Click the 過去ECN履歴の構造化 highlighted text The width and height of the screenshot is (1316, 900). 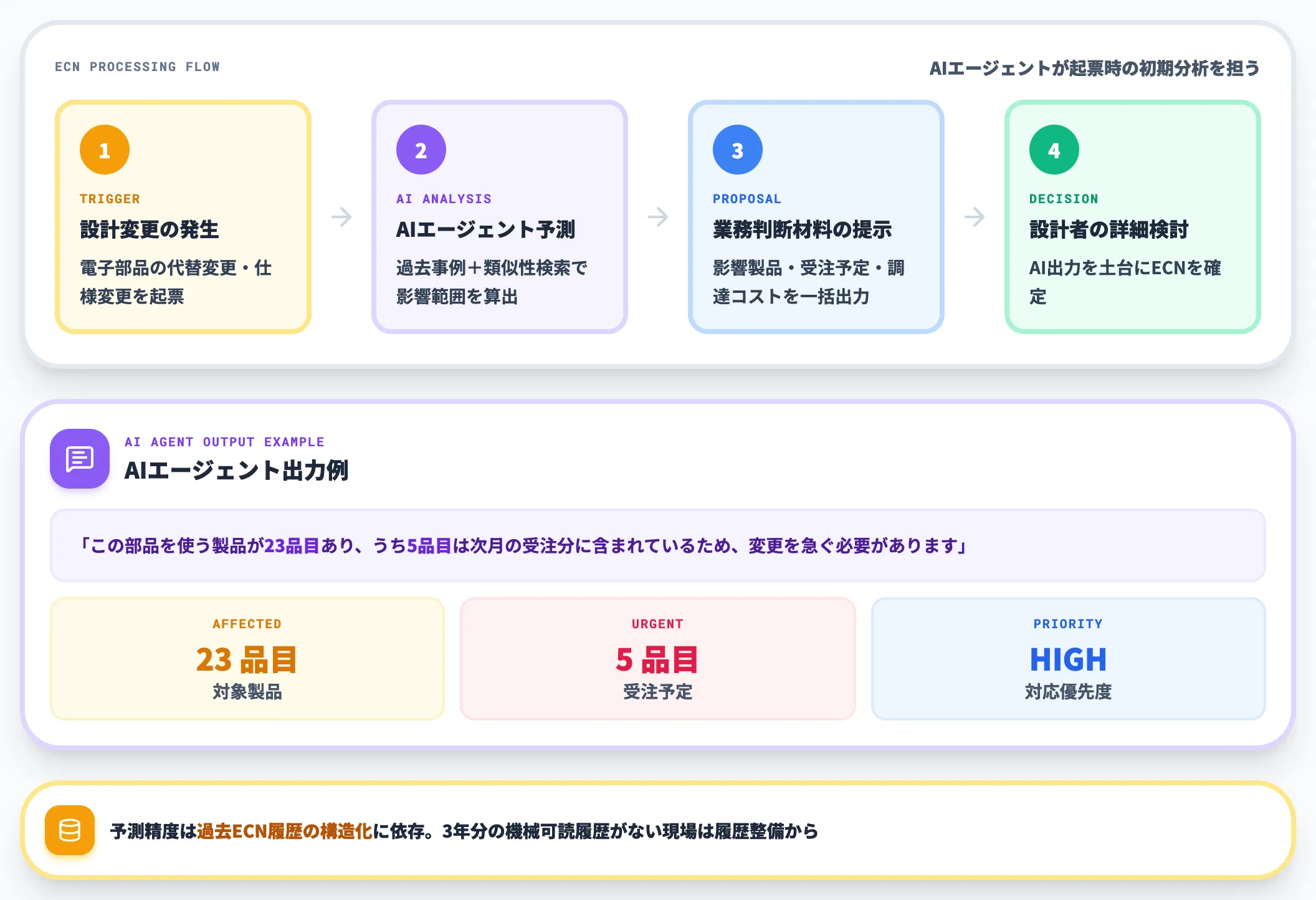coord(284,831)
